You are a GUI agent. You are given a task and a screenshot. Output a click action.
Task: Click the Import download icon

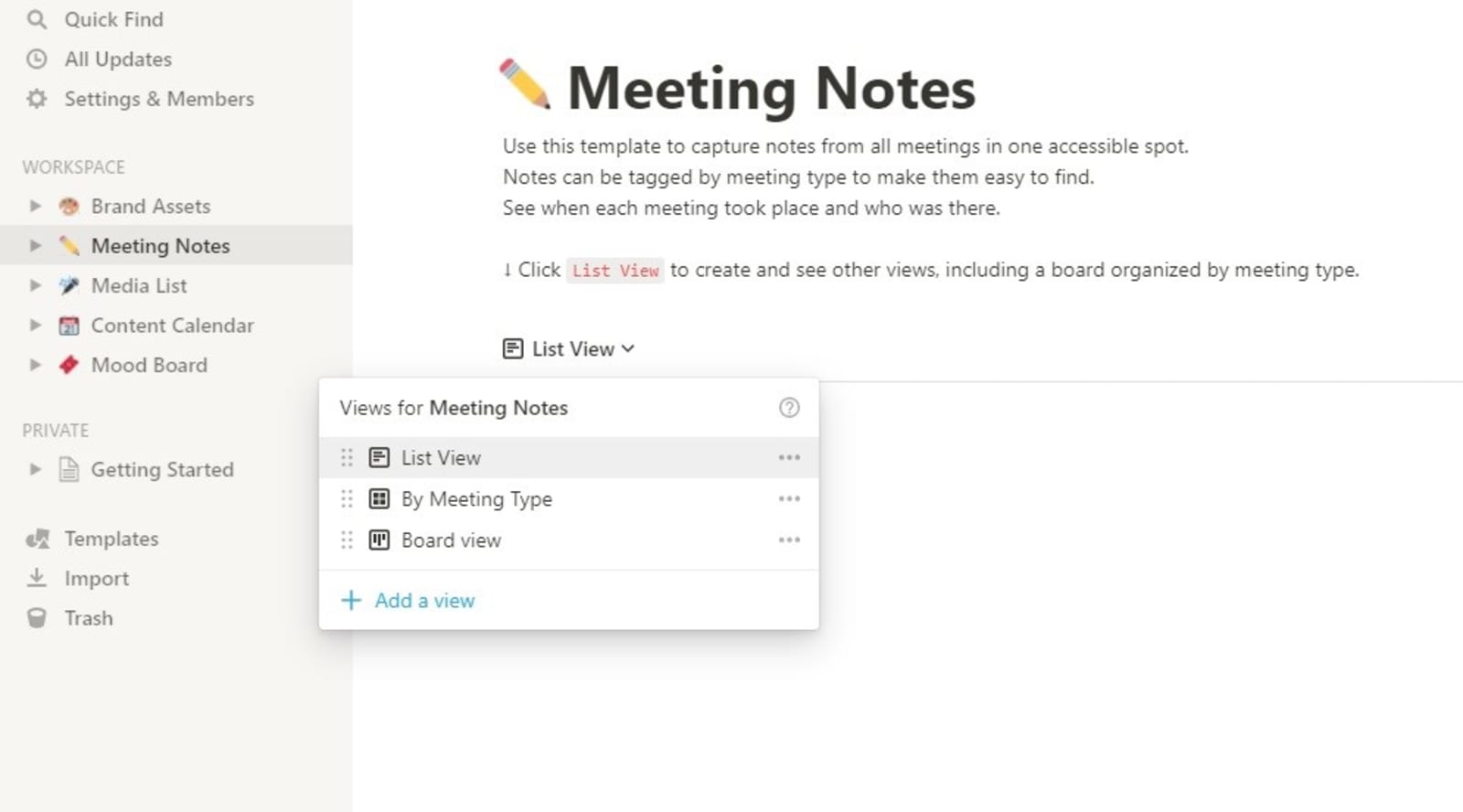tap(37, 578)
